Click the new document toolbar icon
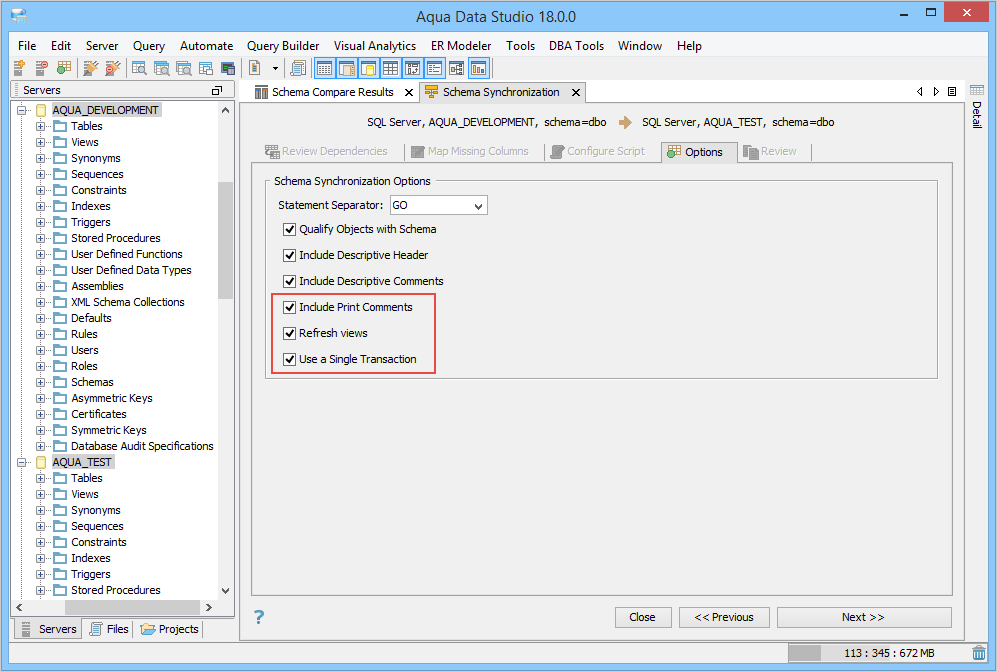The height and width of the screenshot is (672, 997). [255, 67]
